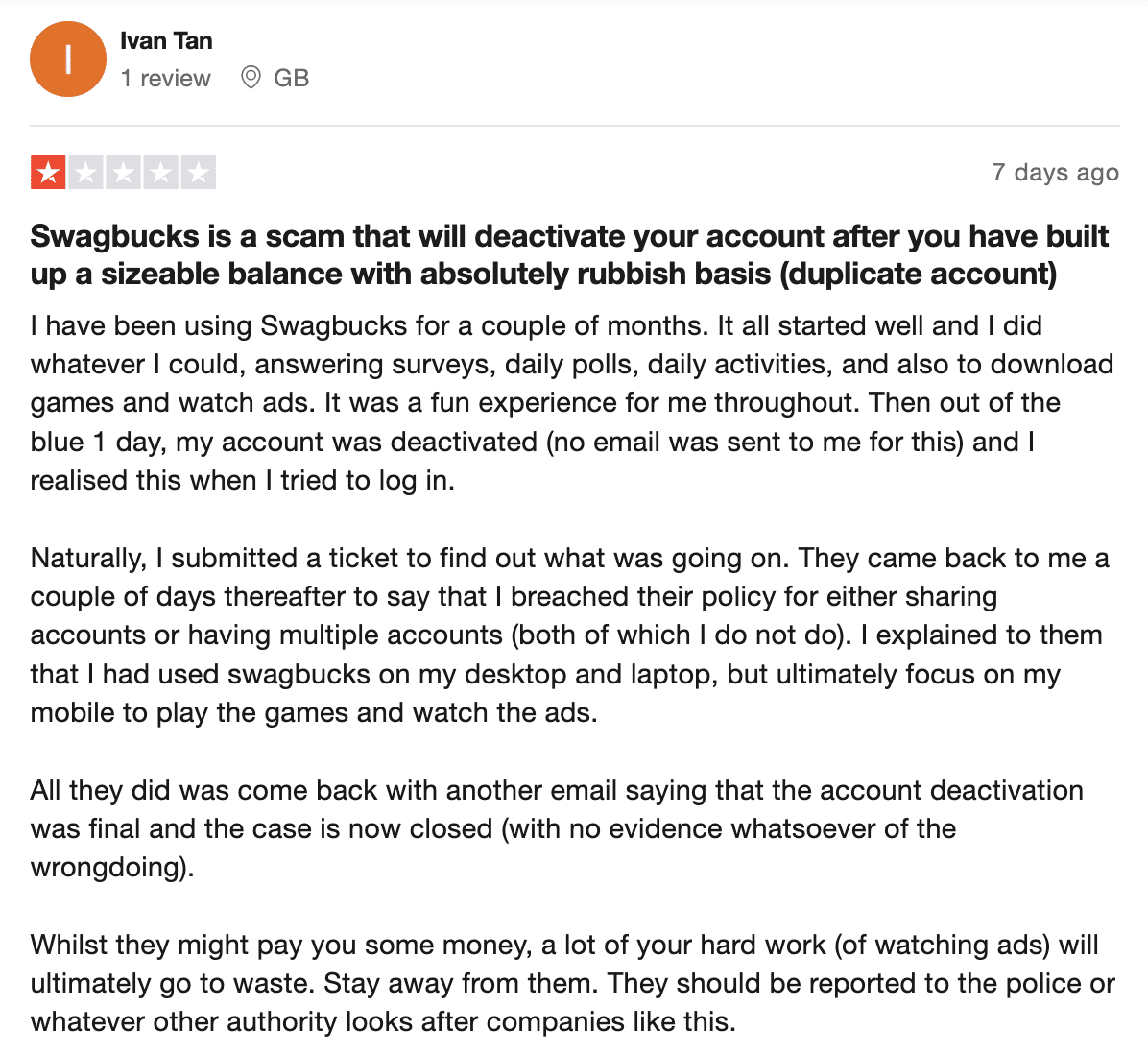Click the fifth grey star in rating
Viewport: 1148px width, 1054px height.
click(x=199, y=173)
